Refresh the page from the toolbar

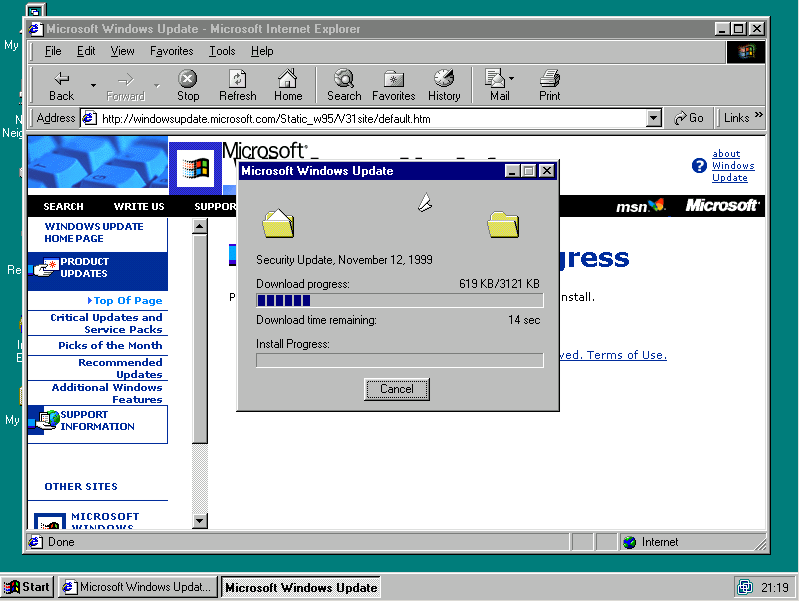(x=237, y=85)
